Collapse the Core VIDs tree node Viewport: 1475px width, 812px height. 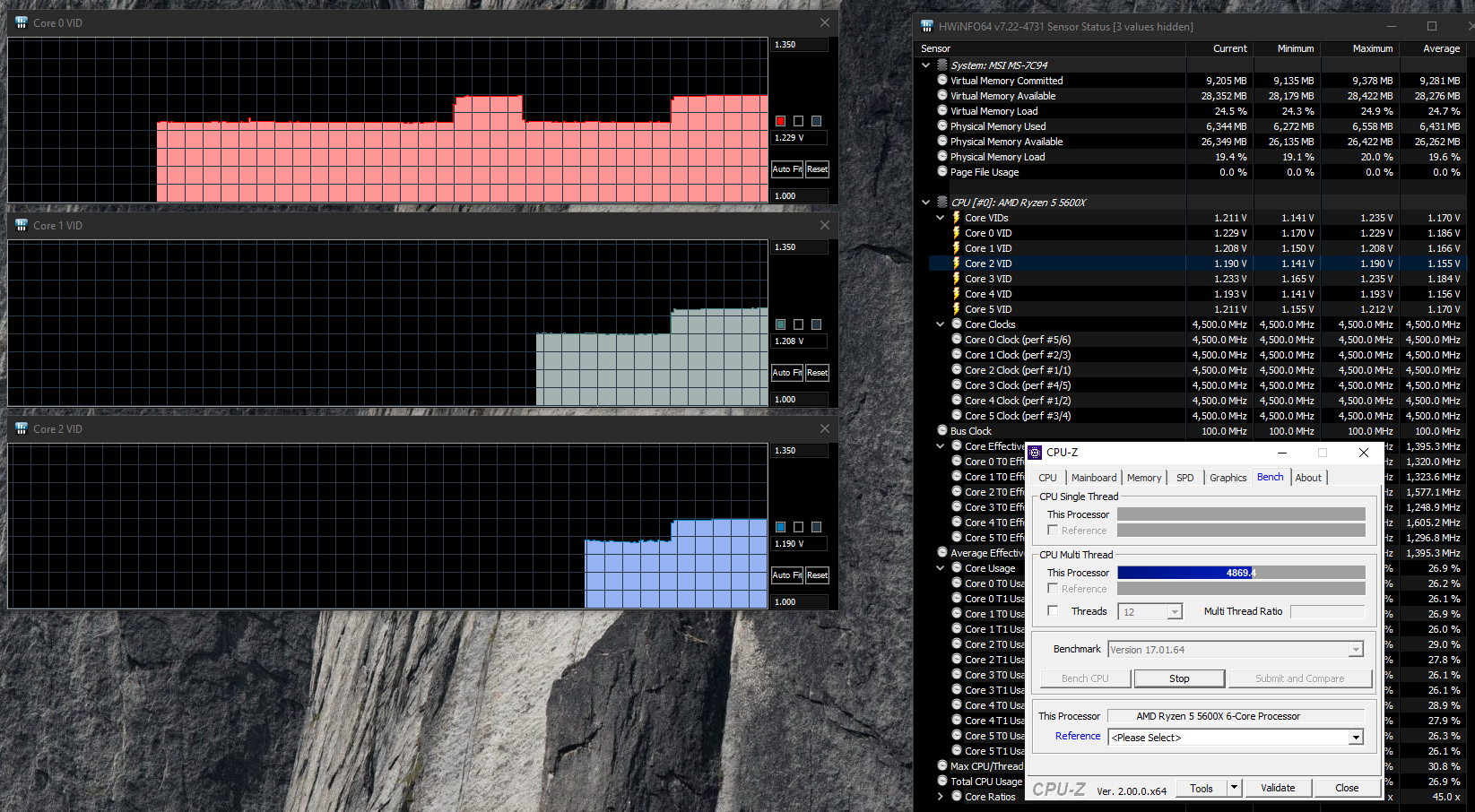941,218
